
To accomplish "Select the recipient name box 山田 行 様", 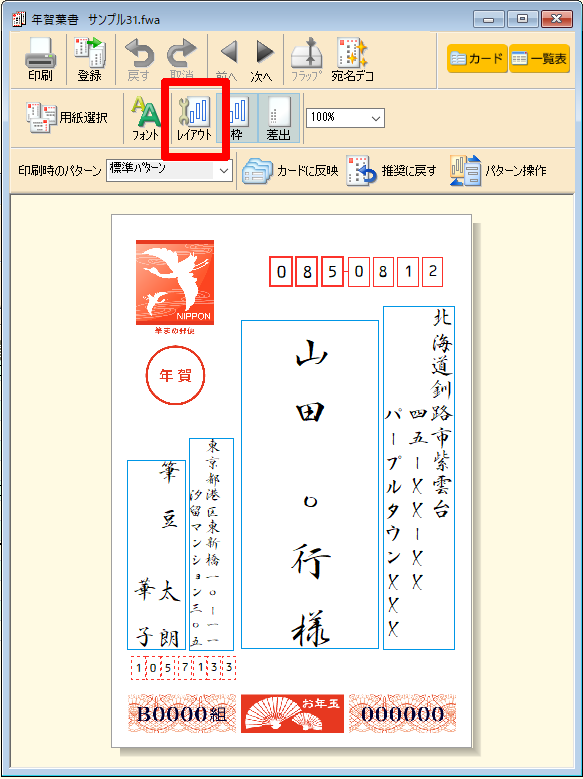I will 310,484.
